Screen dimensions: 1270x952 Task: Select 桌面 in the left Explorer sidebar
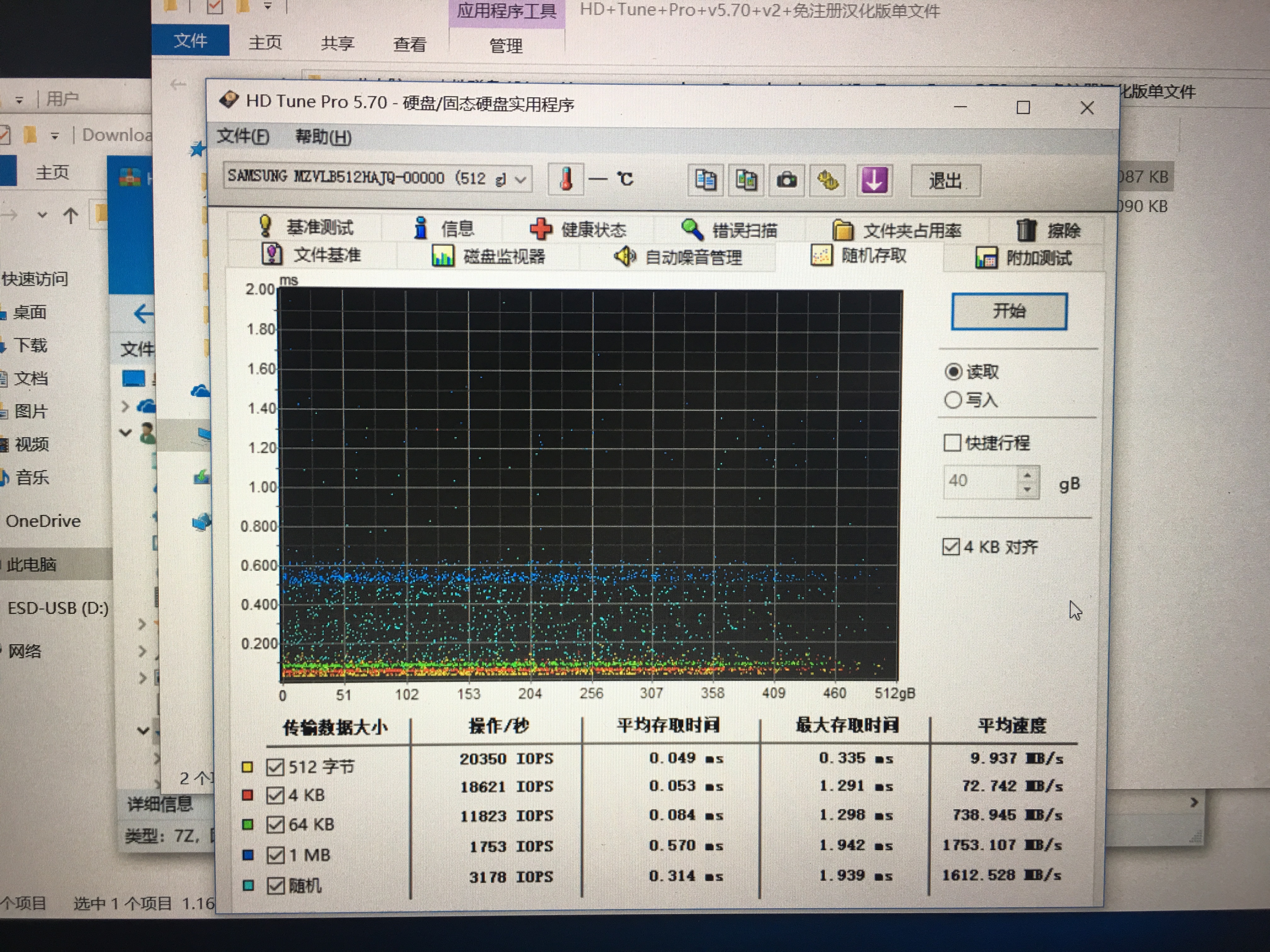29,312
